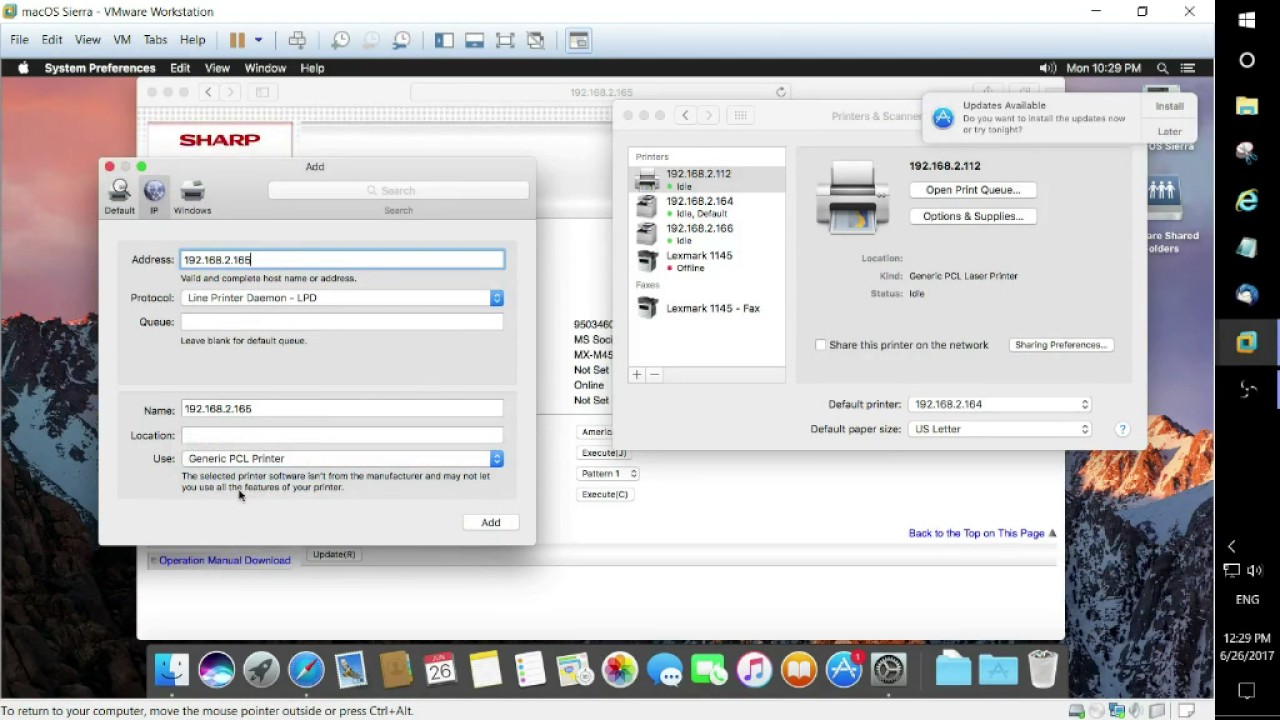1280x720 pixels.
Task: Select the Windows printer tab icon
Action: click(x=192, y=196)
